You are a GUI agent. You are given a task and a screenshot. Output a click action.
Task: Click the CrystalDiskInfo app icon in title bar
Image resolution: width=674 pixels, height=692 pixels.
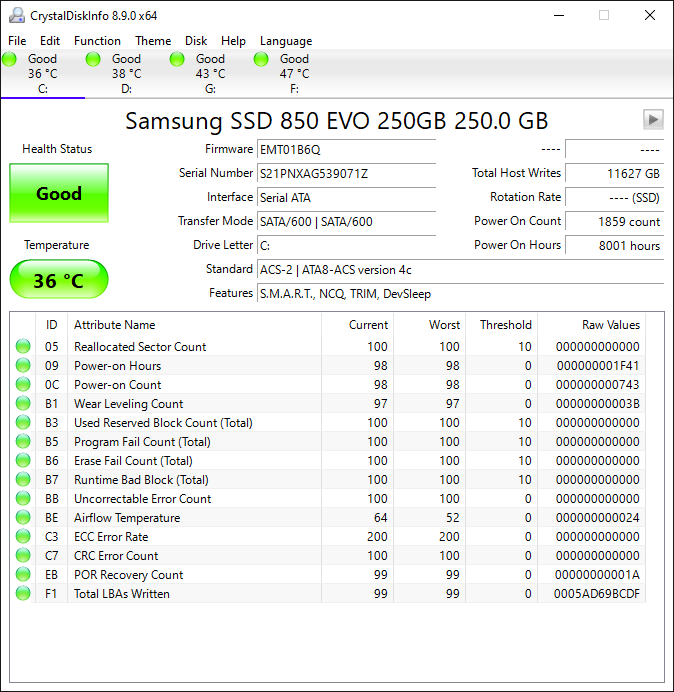coord(17,15)
